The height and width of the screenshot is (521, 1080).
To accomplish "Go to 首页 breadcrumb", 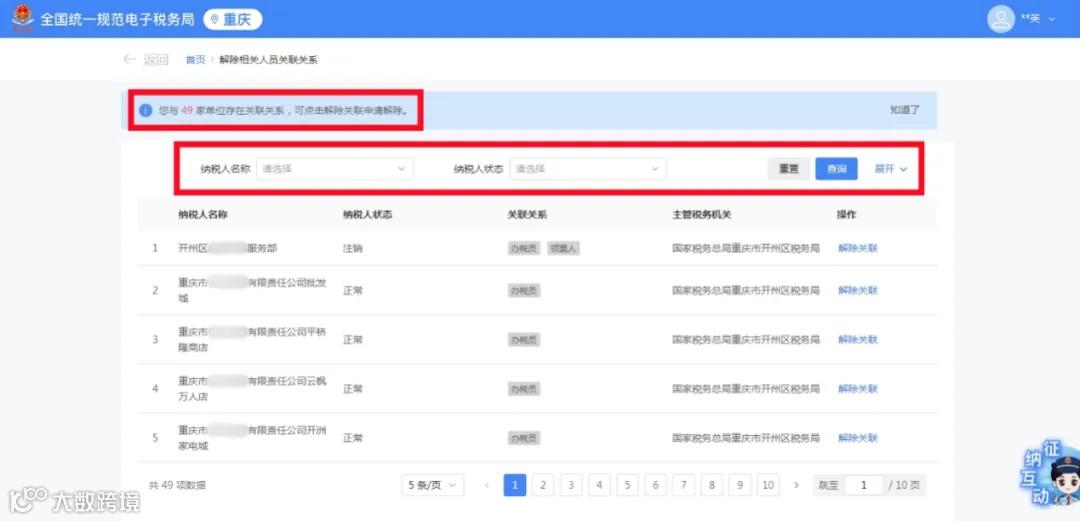I will pyautogui.click(x=195, y=60).
